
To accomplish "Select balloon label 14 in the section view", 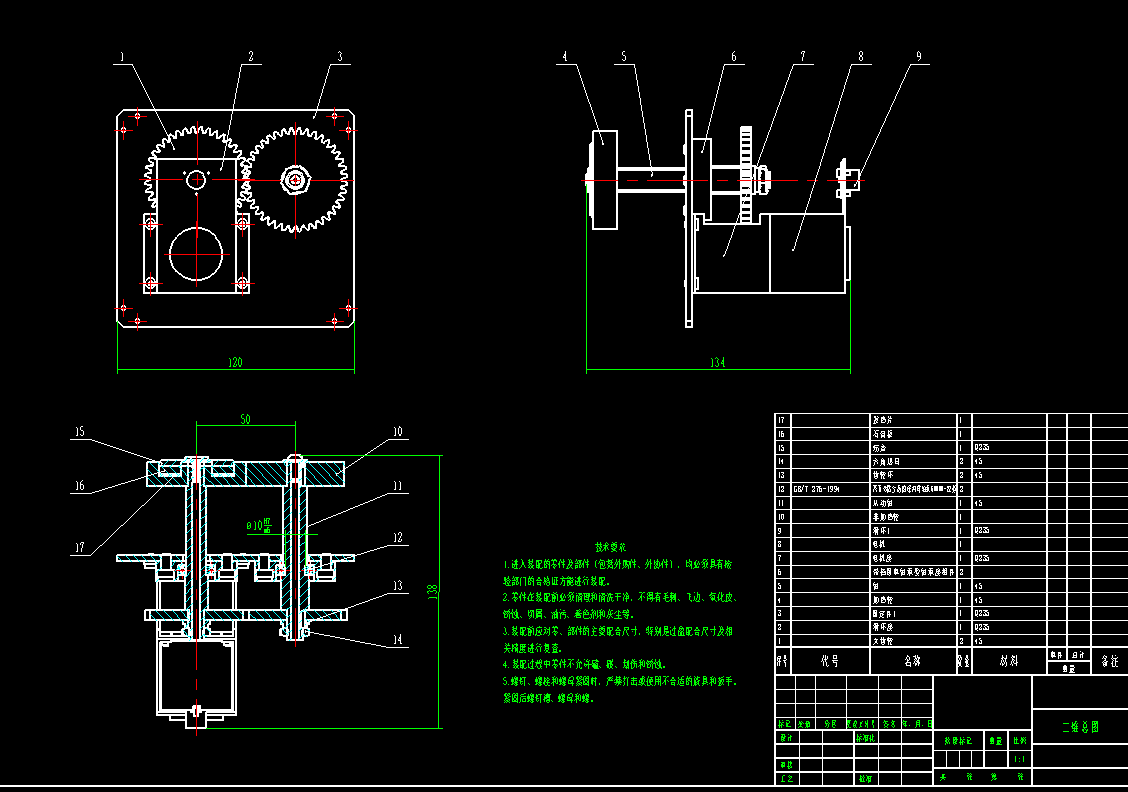I will [397, 639].
